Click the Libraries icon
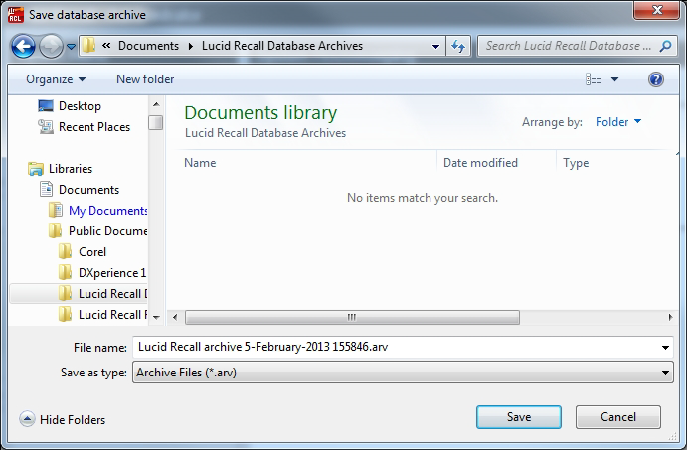This screenshot has height=450, width=687. [x=36, y=169]
